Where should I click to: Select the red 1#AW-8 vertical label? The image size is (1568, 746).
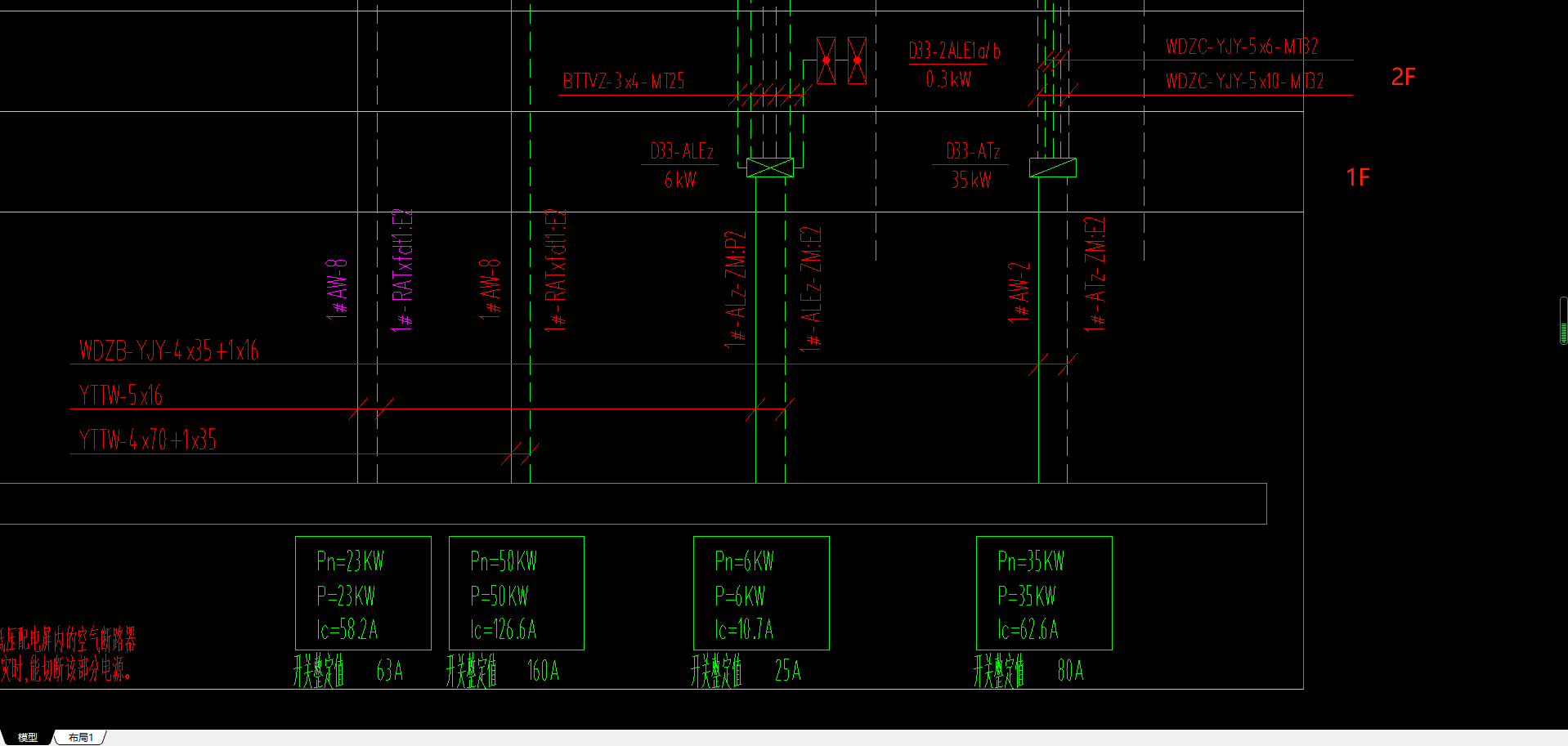pos(491,288)
